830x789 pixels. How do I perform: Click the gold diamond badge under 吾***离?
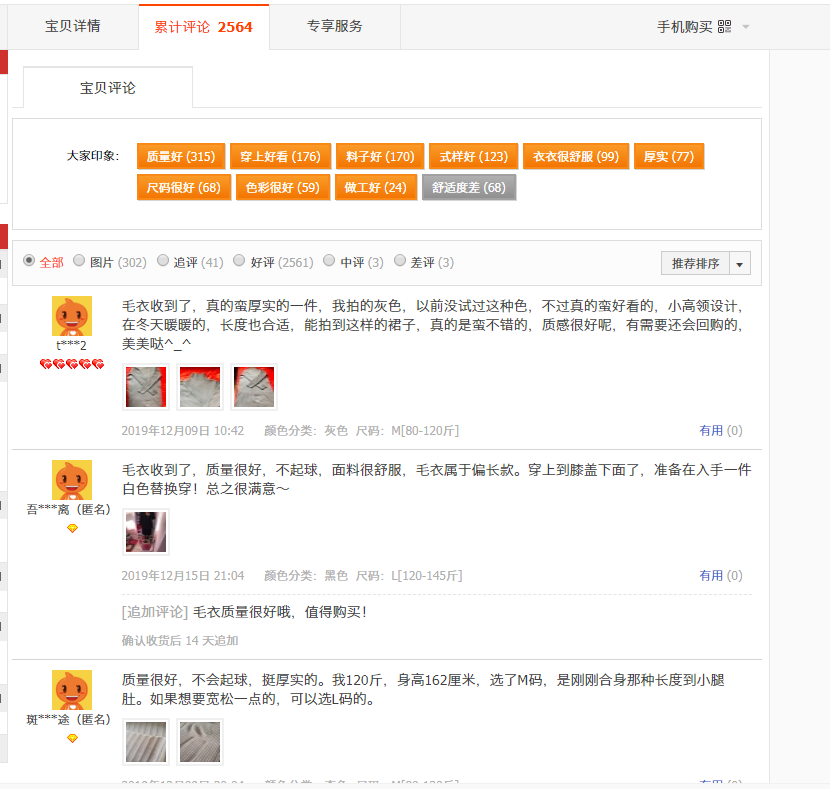[x=72, y=528]
